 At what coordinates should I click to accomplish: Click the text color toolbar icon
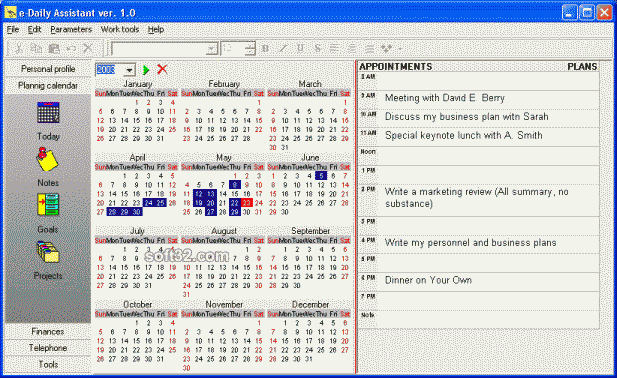(x=386, y=48)
